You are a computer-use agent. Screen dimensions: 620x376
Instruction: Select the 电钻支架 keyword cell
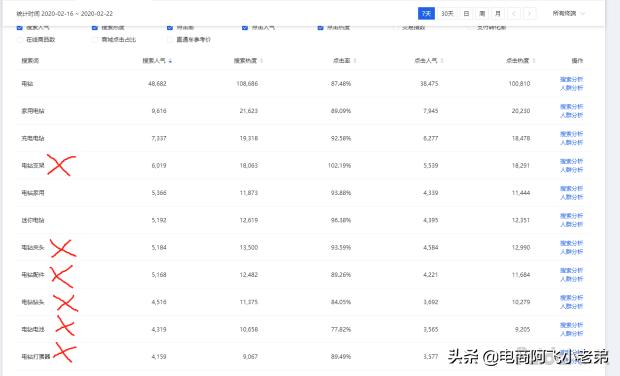[33, 166]
